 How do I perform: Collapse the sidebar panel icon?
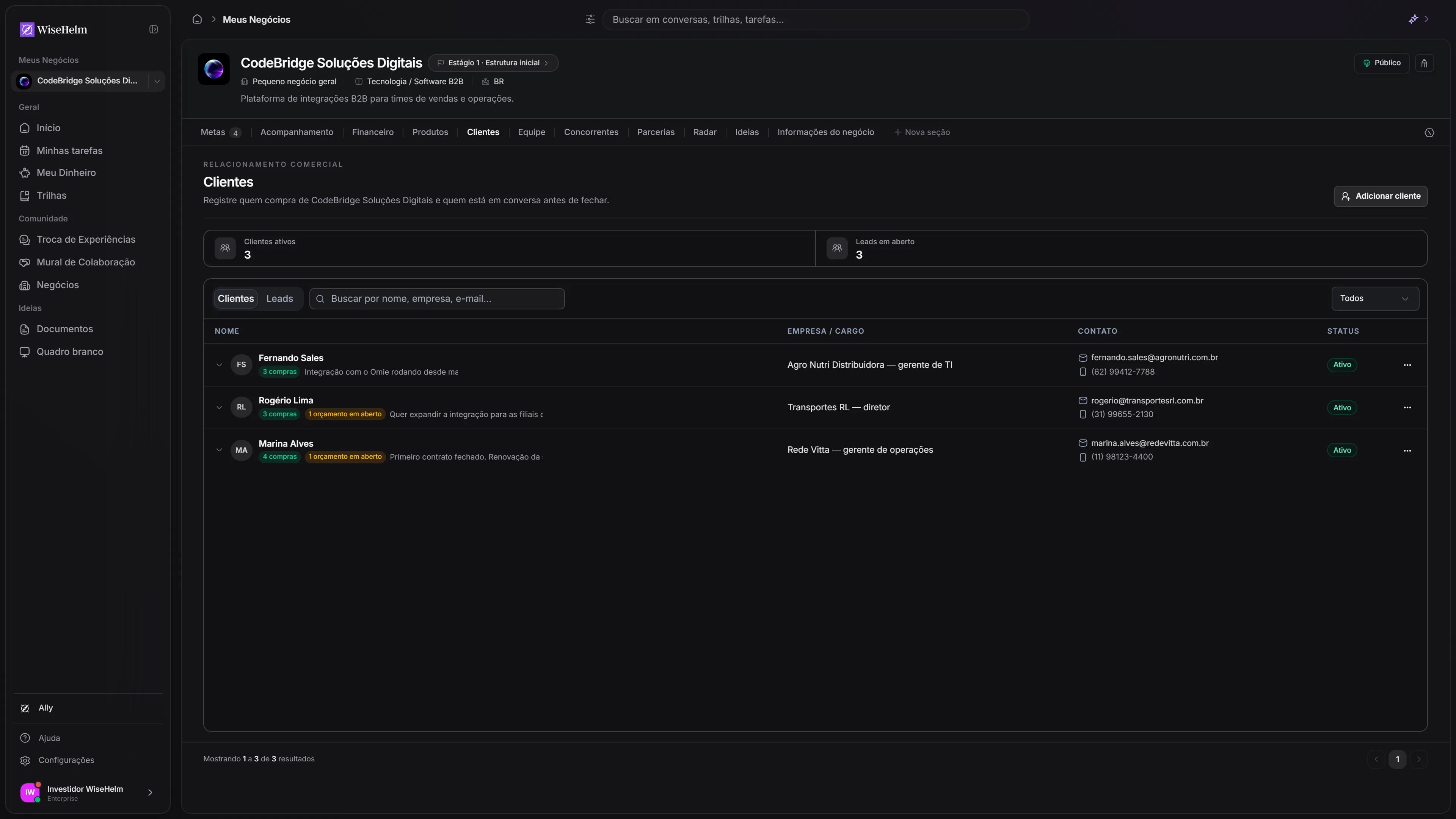click(x=153, y=30)
